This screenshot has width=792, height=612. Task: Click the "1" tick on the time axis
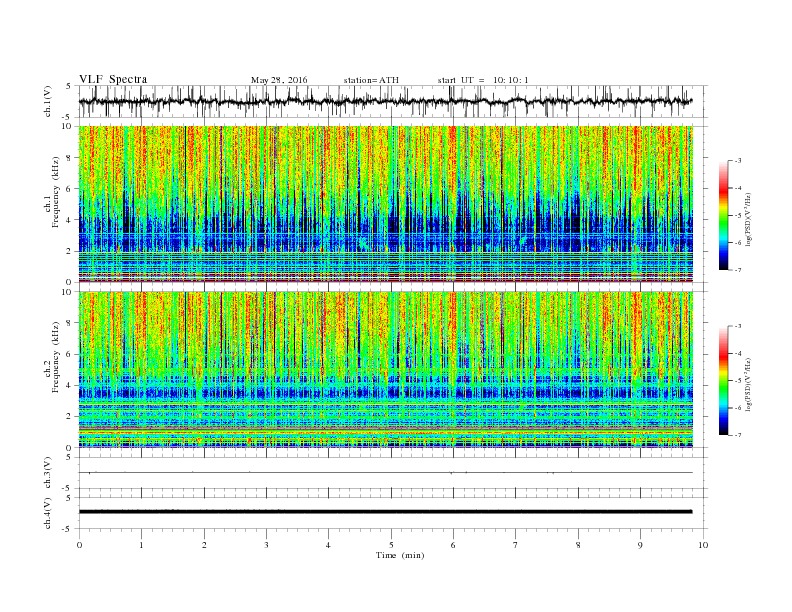click(x=141, y=545)
